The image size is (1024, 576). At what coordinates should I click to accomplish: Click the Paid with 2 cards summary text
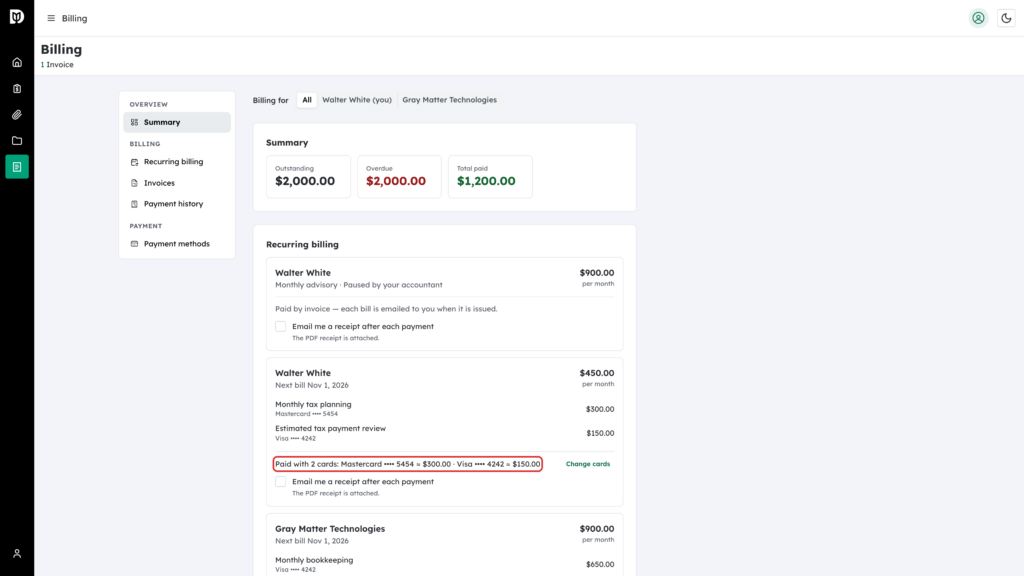[408, 464]
